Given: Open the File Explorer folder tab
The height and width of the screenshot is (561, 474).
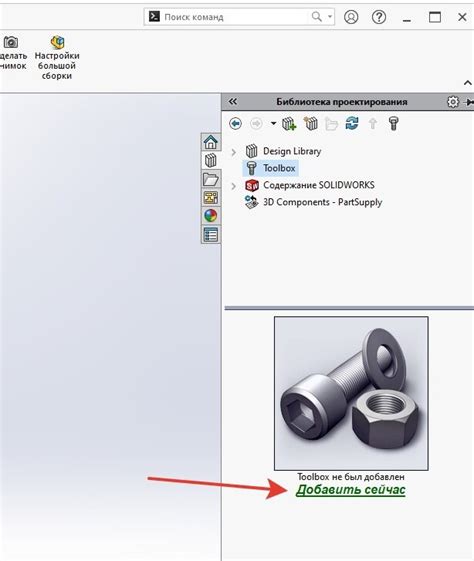Looking at the screenshot, I should coord(211,179).
